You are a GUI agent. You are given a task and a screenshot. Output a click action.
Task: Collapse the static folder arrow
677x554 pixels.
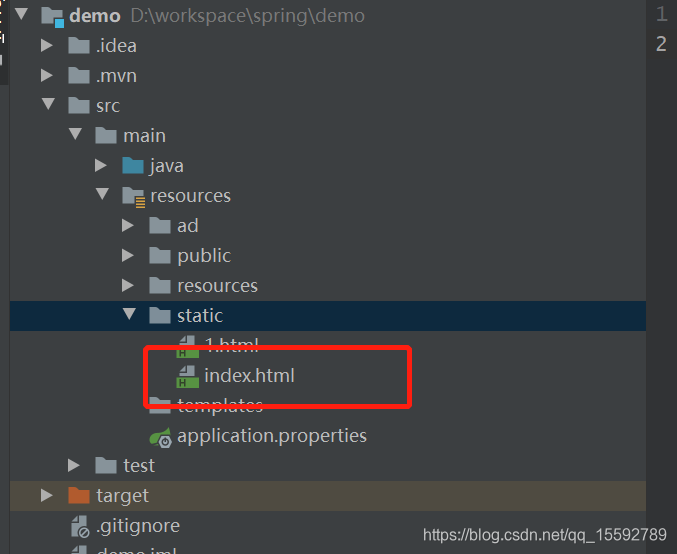tap(129, 314)
